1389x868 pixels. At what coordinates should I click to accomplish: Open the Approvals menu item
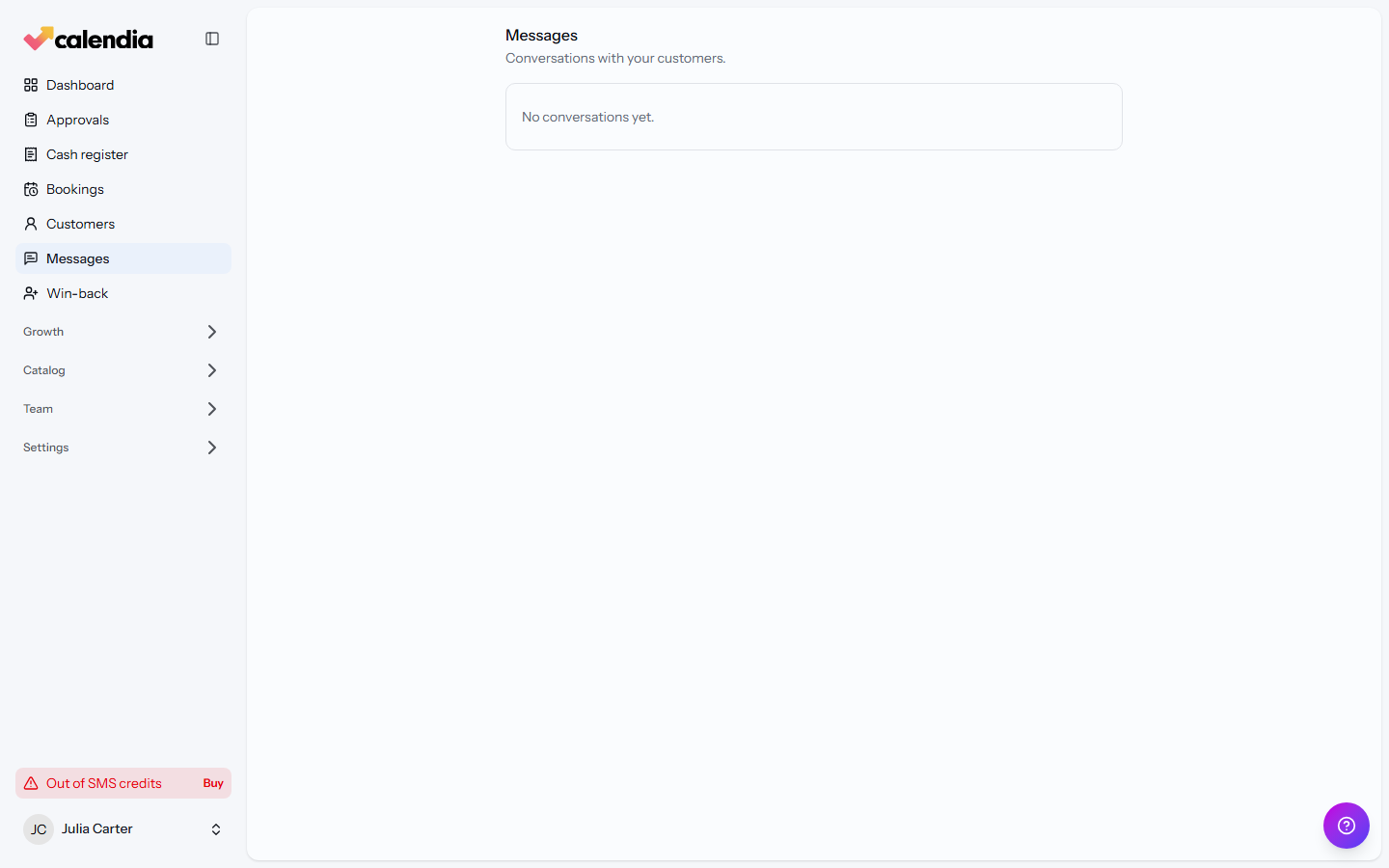[123, 120]
